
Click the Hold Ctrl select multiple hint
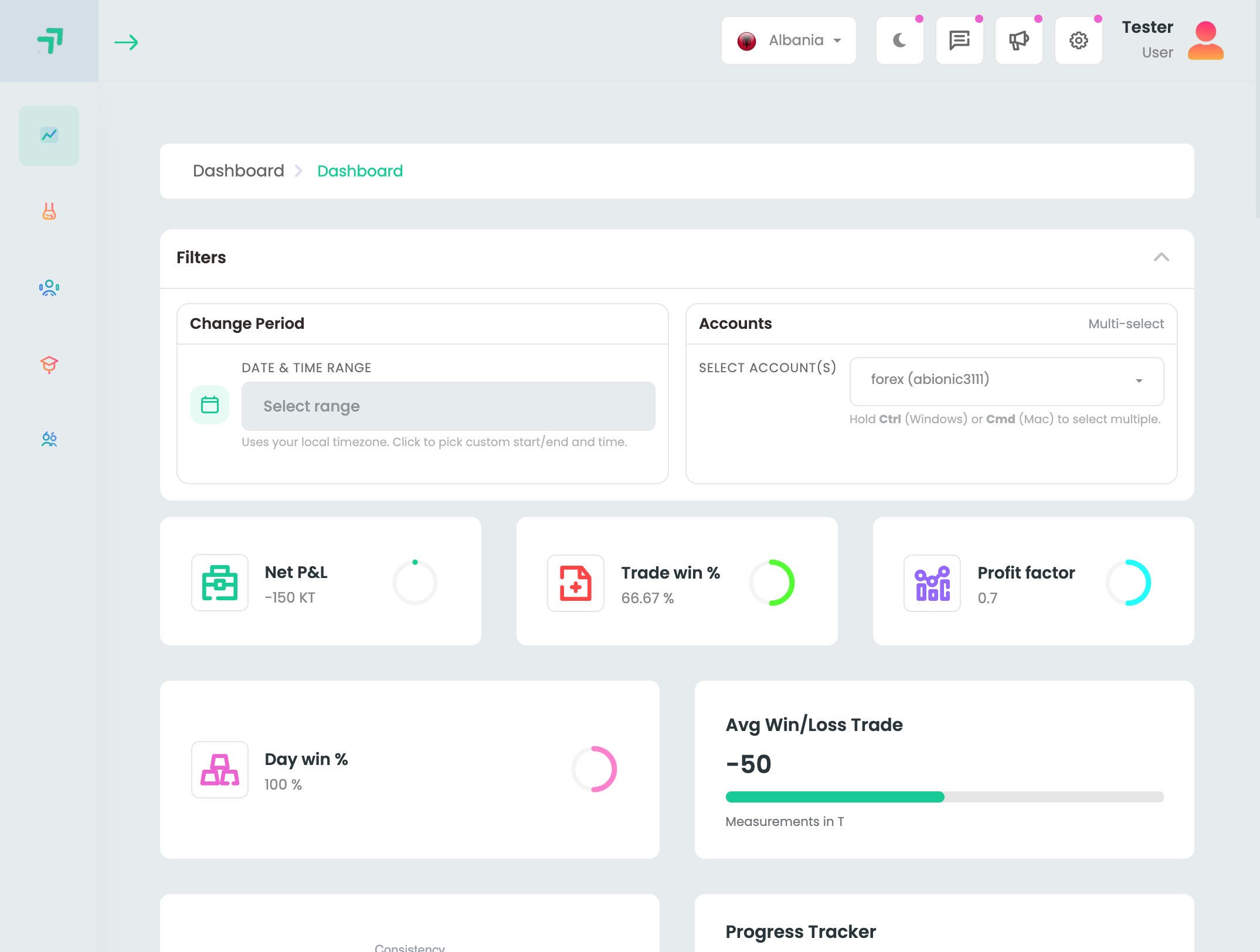point(1005,419)
